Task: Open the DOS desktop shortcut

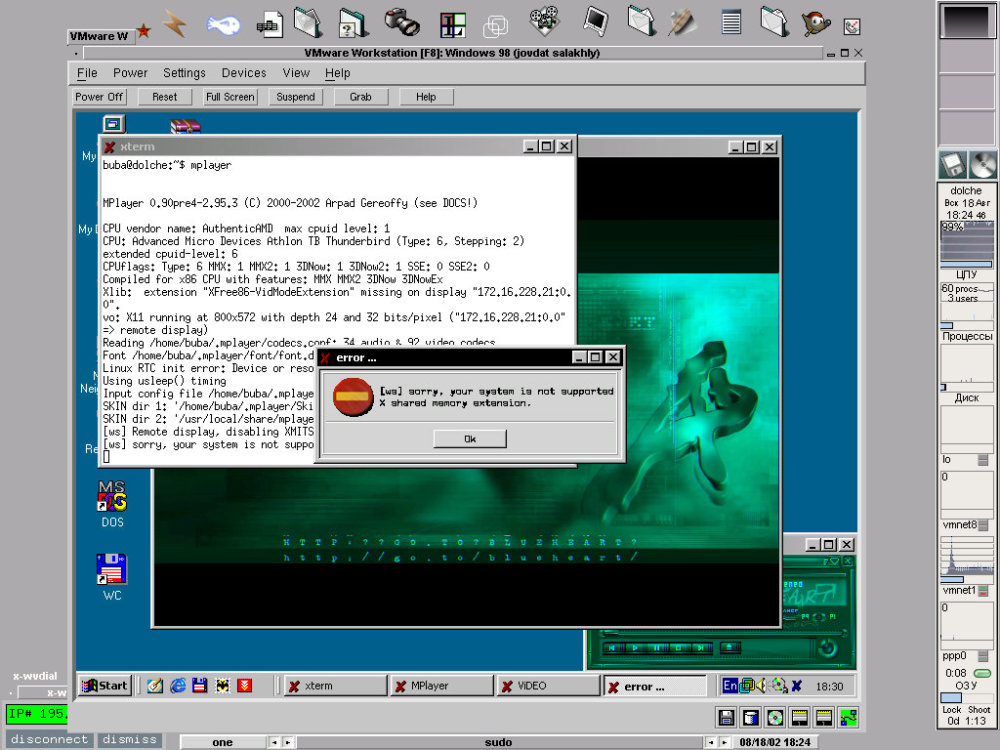Action: pos(112,504)
